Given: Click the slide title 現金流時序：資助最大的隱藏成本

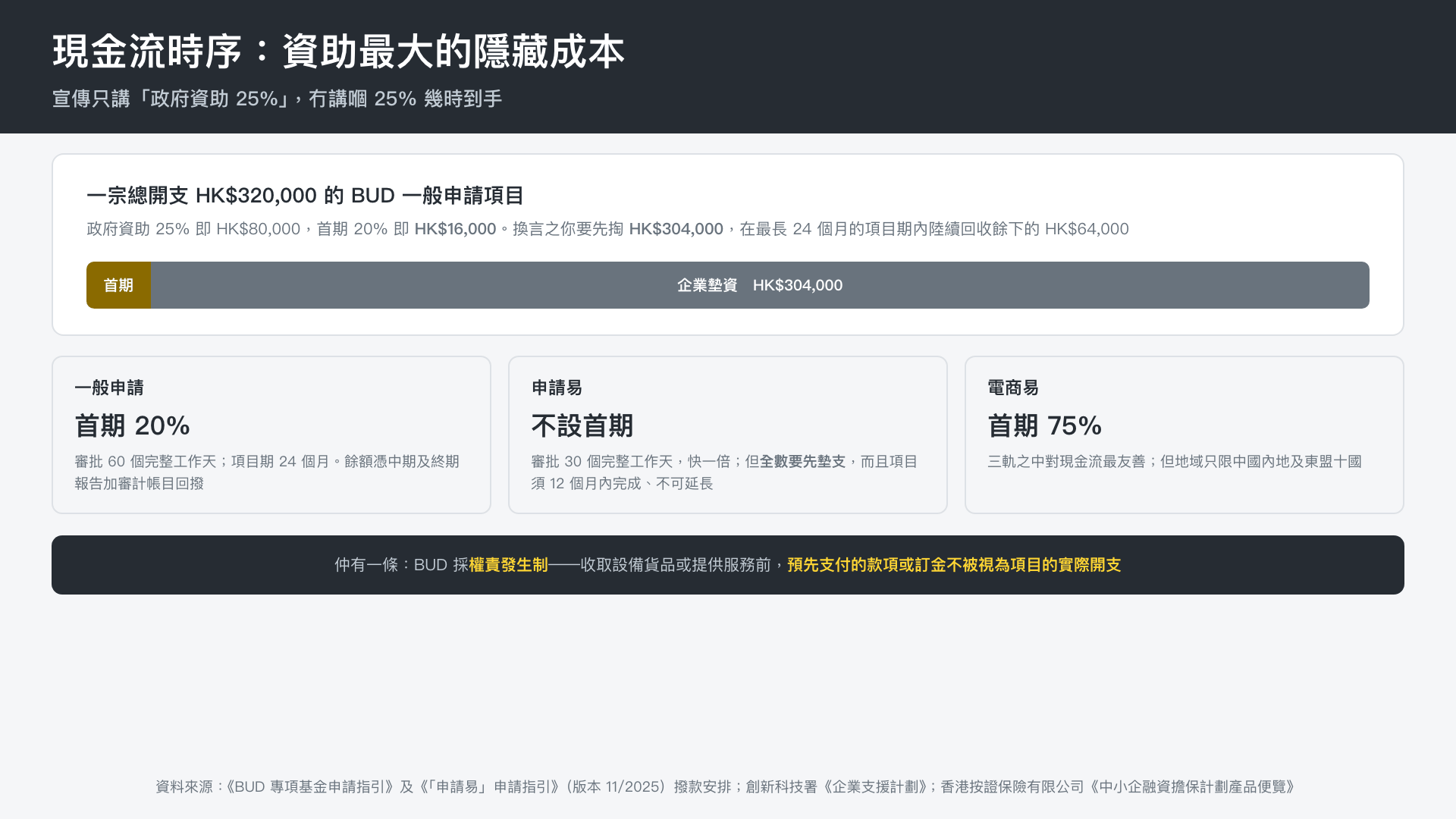Looking at the screenshot, I should coord(338,52).
